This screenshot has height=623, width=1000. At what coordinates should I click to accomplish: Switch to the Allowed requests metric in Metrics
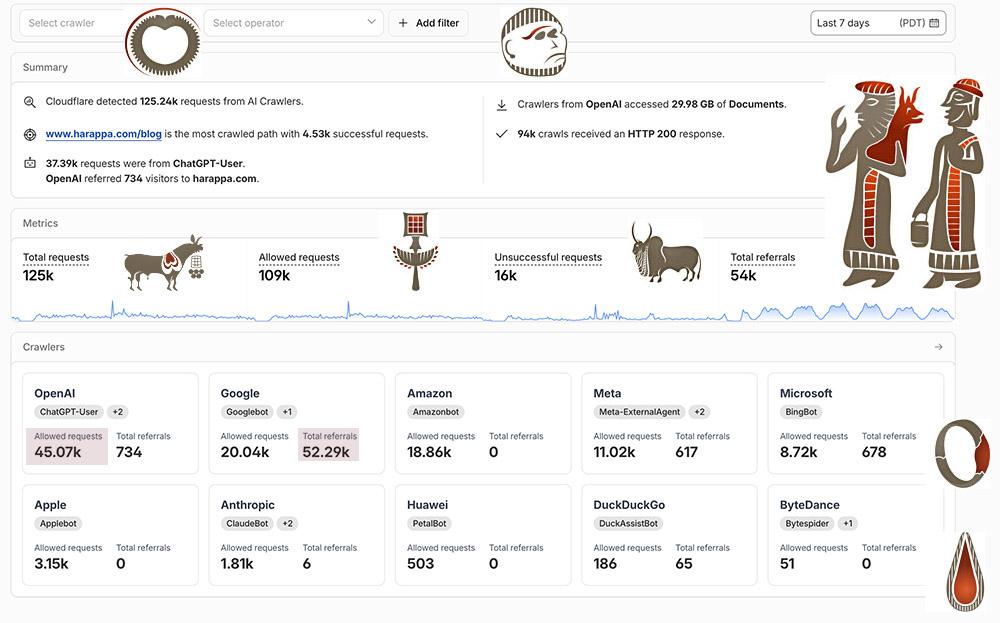pos(299,258)
